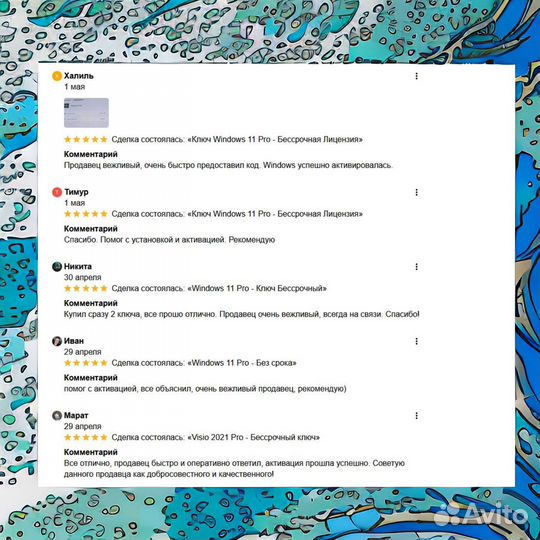Open the three-dot menu for Марат's review
The width and height of the screenshot is (540, 540).
tap(416, 416)
